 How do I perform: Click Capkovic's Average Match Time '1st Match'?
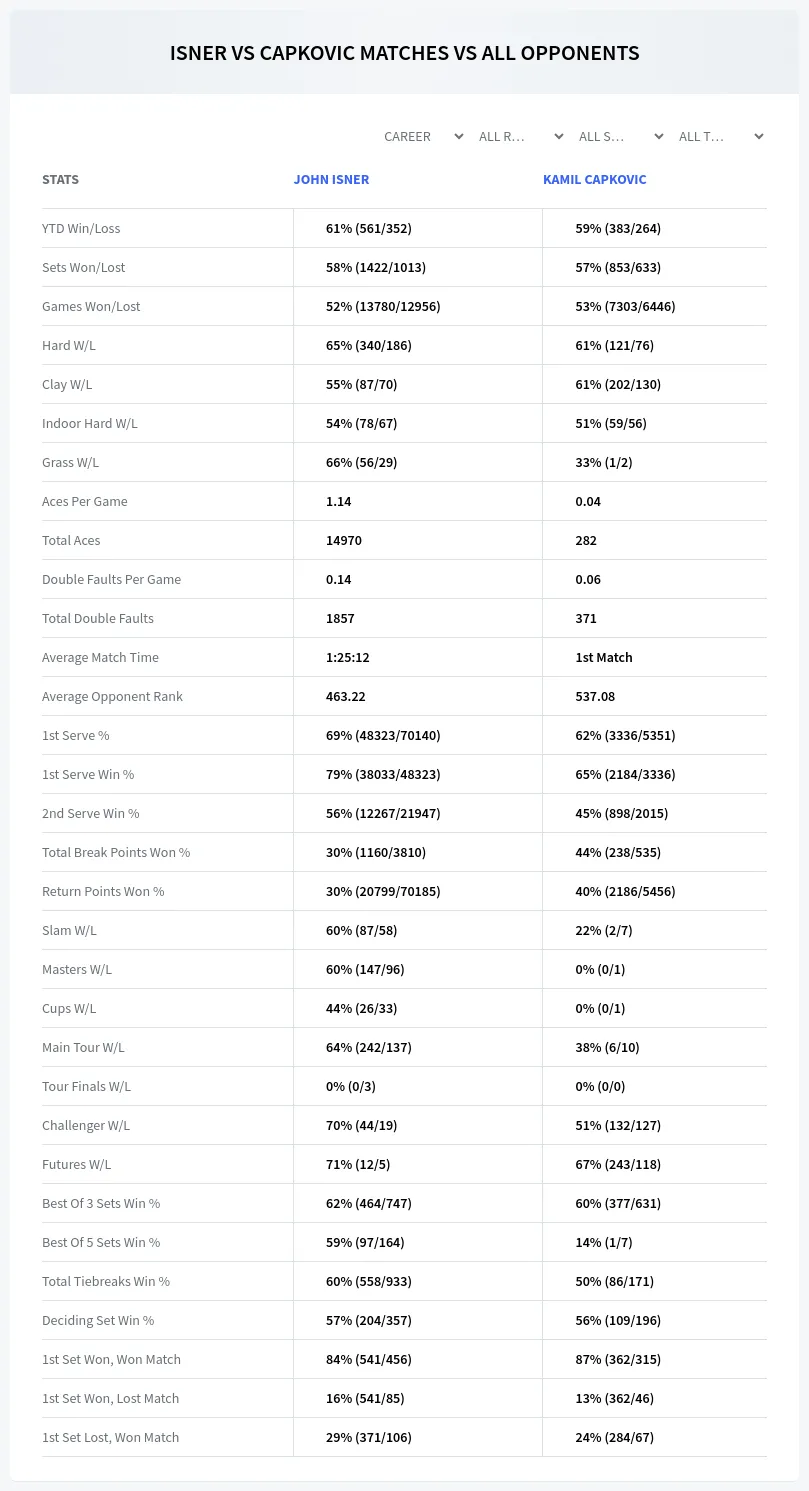pyautogui.click(x=604, y=657)
